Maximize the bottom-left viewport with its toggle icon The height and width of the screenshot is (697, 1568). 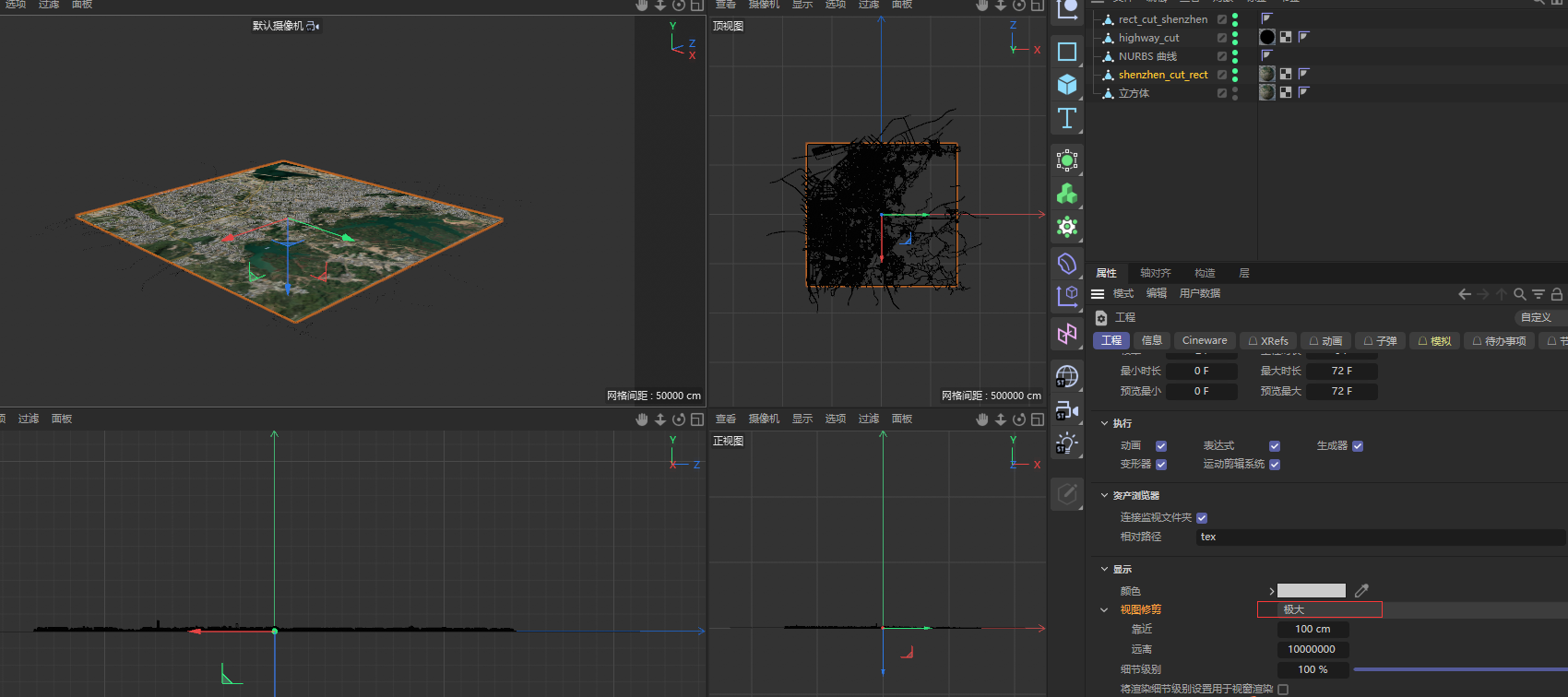[697, 419]
